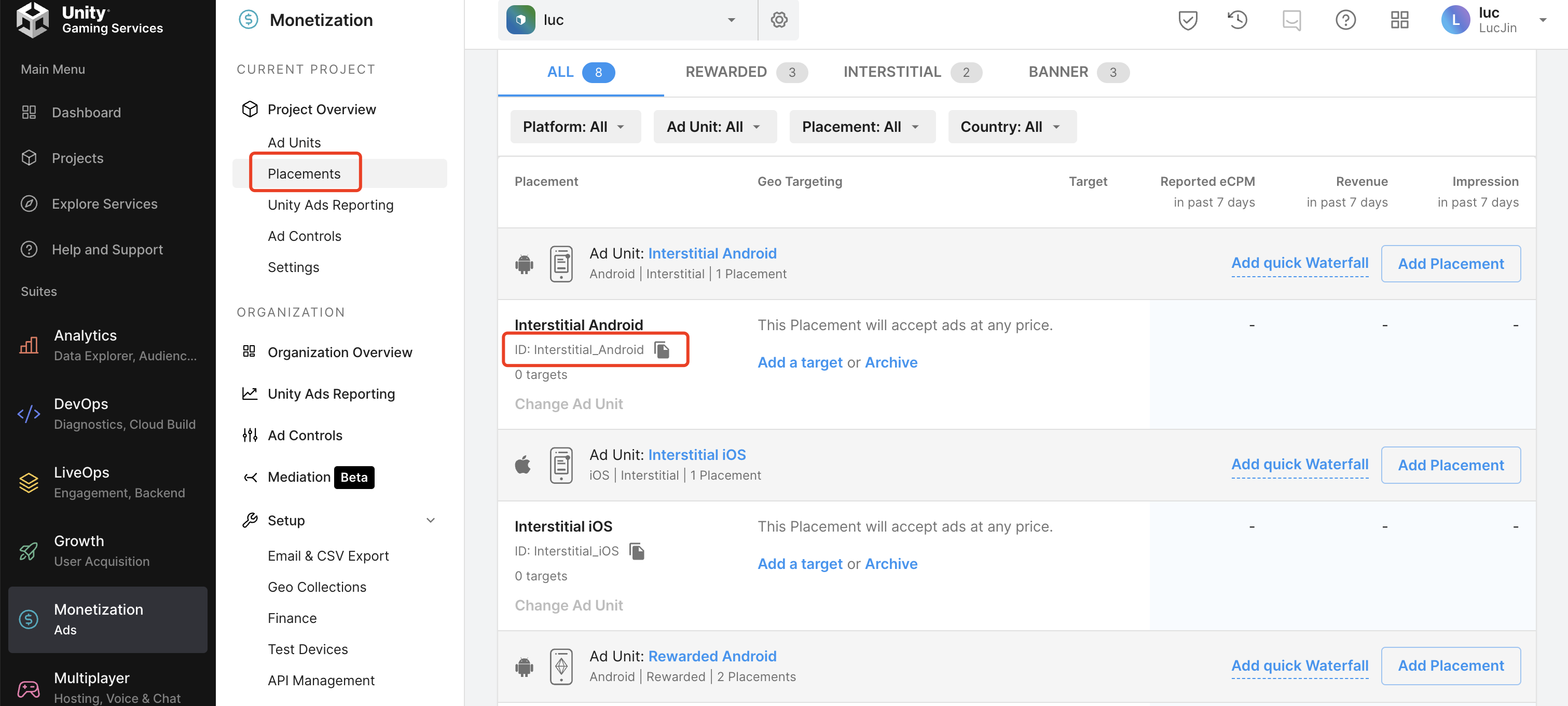The height and width of the screenshot is (706, 1568).
Task: Open Email & CSV Export under Setup
Action: click(328, 555)
